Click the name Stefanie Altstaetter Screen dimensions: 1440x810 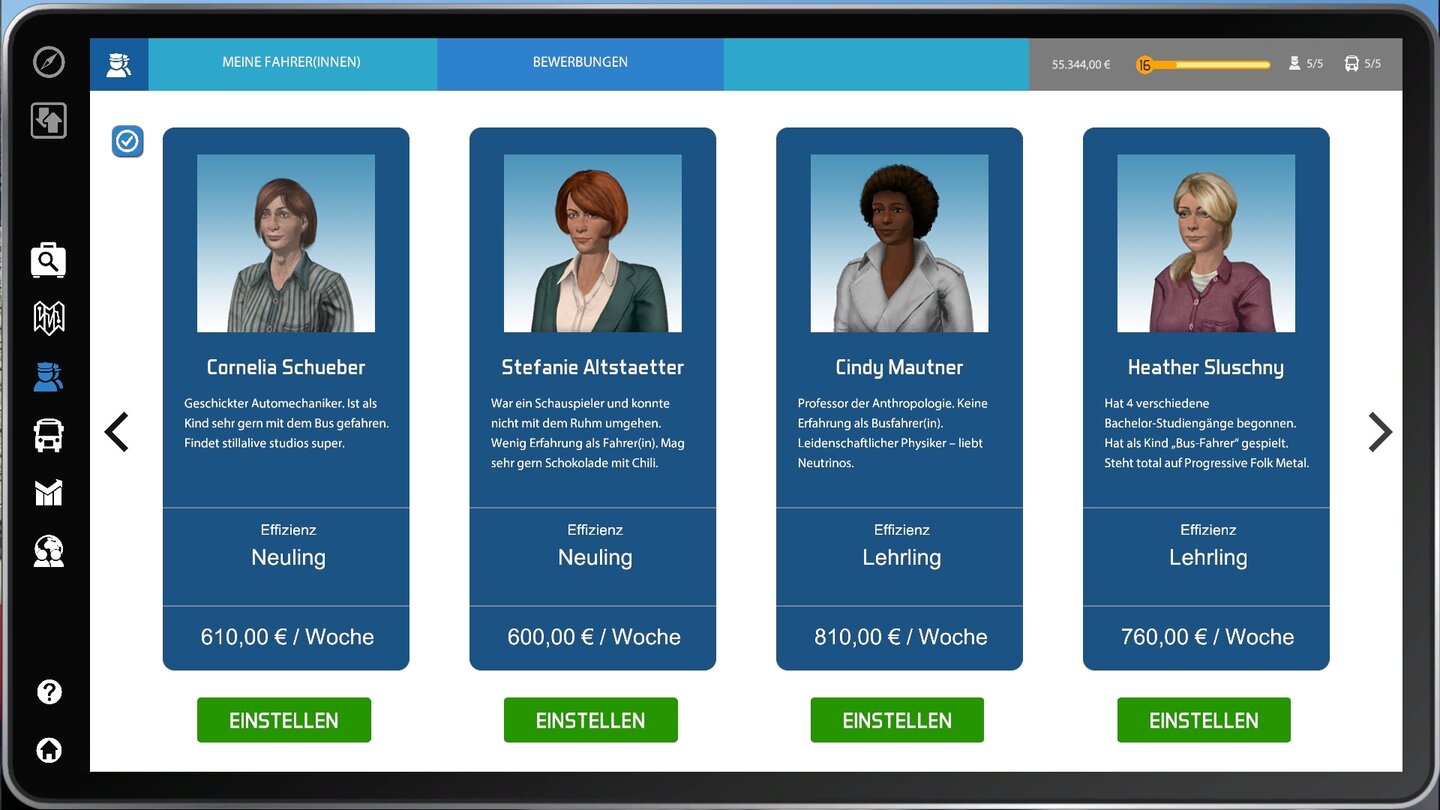[x=593, y=367]
